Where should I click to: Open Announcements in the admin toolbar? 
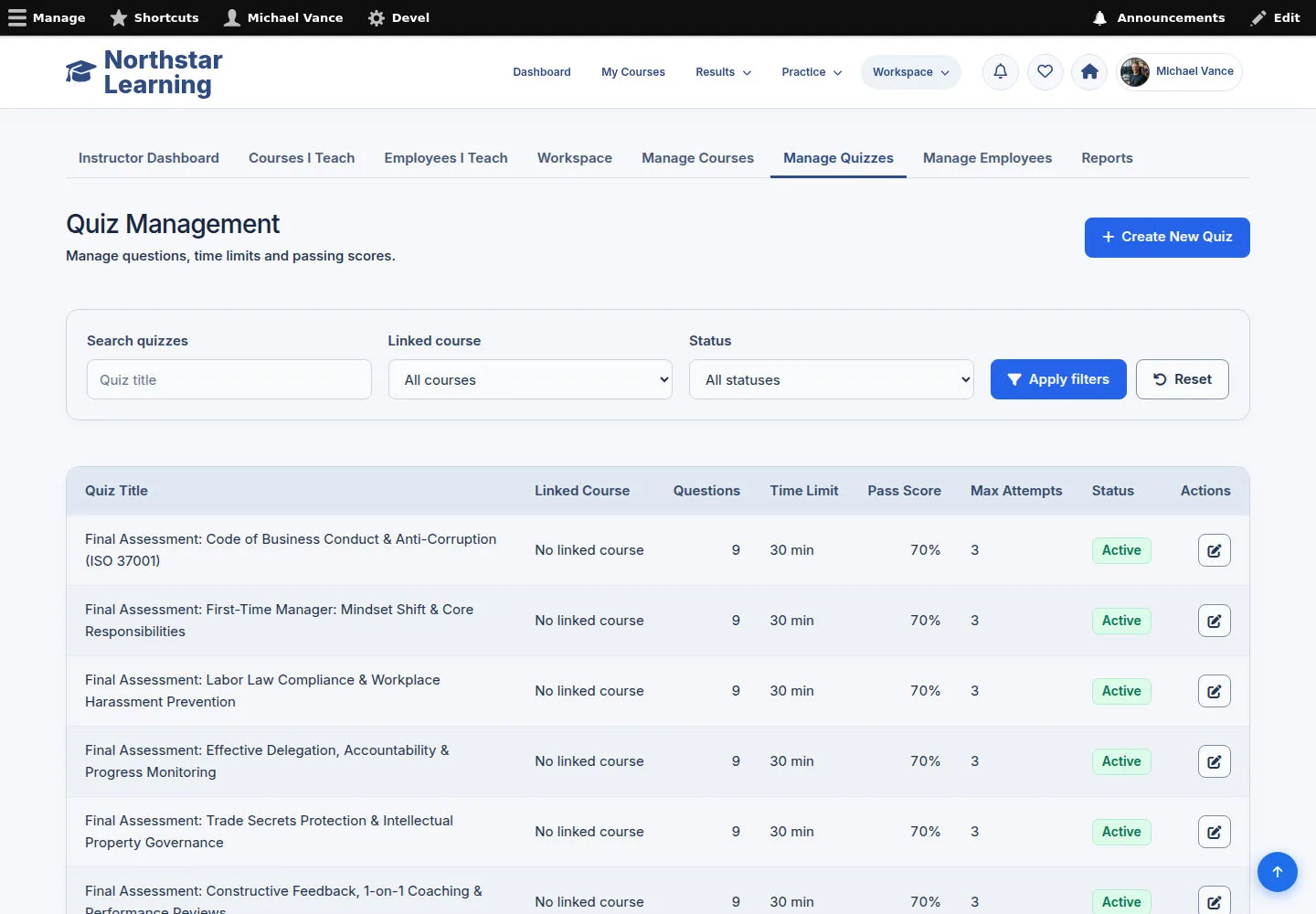[x=1159, y=17]
